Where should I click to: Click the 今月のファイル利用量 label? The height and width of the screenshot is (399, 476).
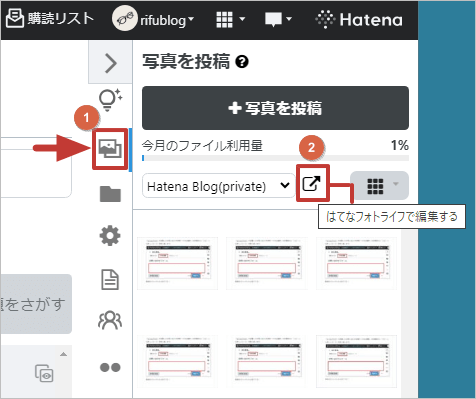(x=202, y=146)
